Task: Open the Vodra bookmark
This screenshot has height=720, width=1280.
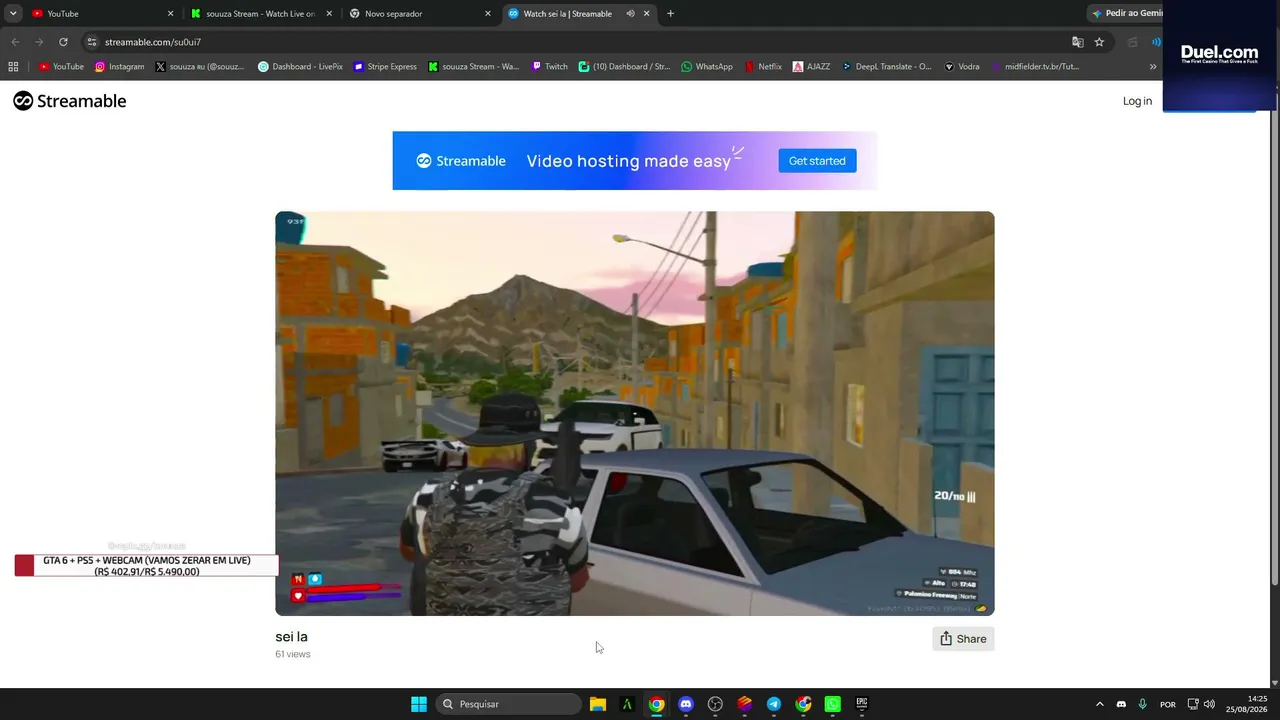Action: coord(962,67)
